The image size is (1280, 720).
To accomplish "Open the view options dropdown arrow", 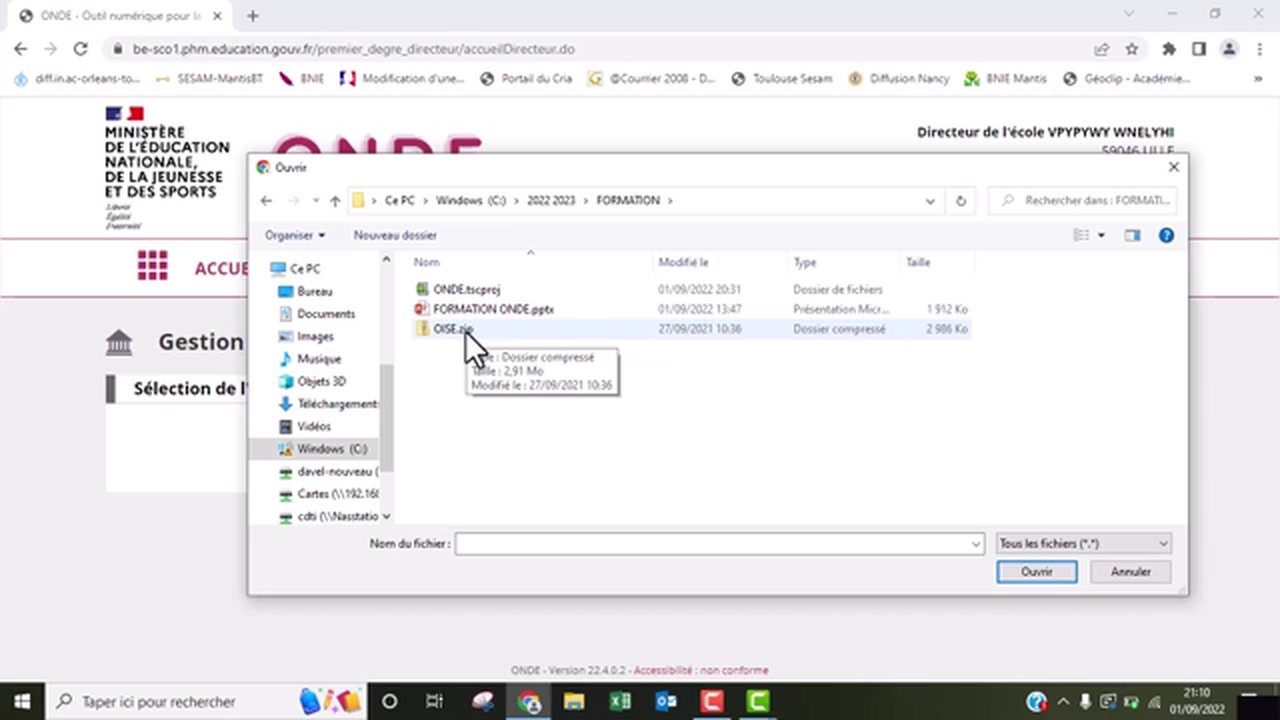I will (x=1102, y=236).
